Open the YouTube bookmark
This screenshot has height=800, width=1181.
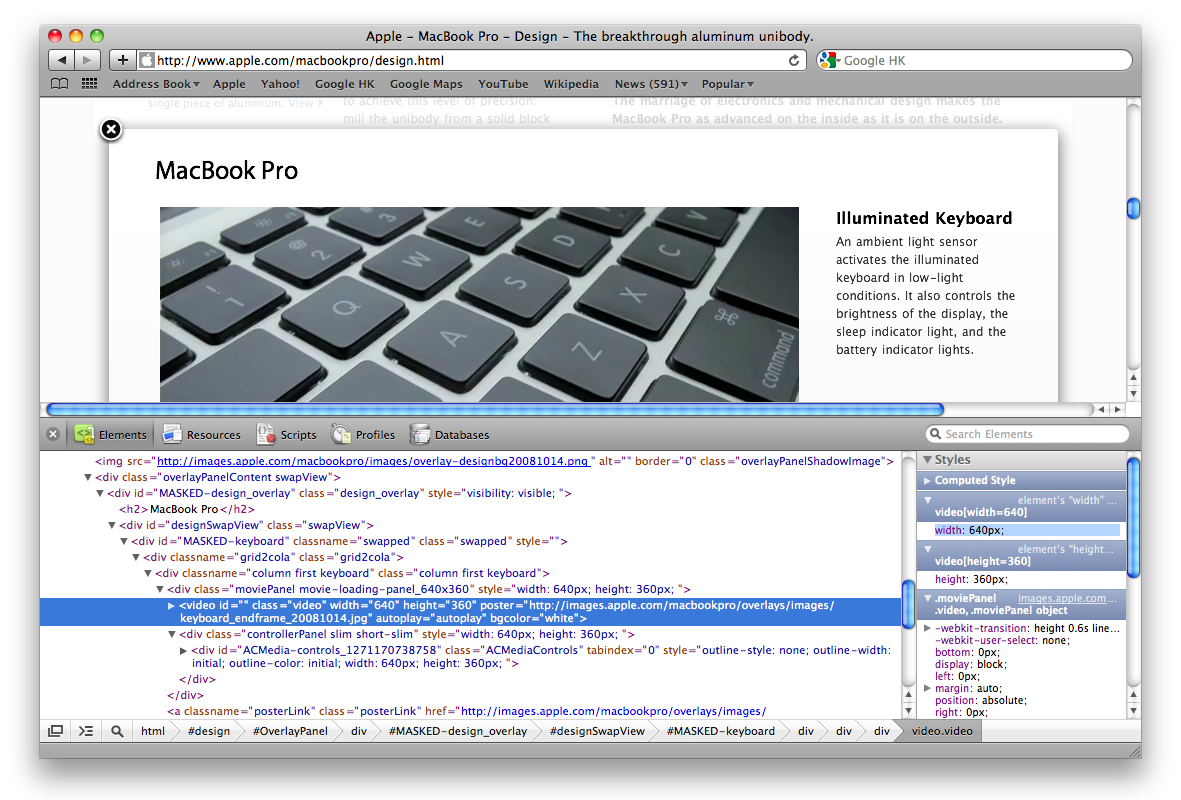click(503, 84)
